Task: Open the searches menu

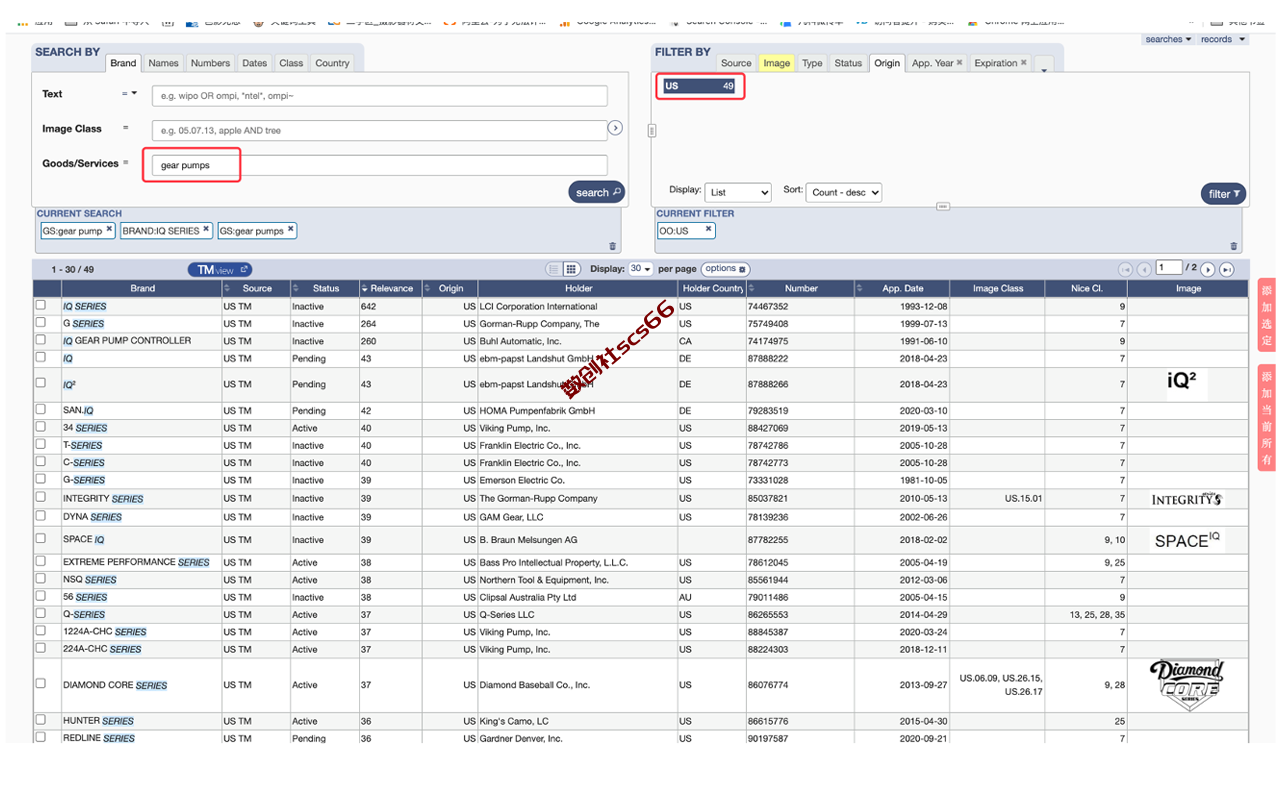Action: pos(1168,40)
